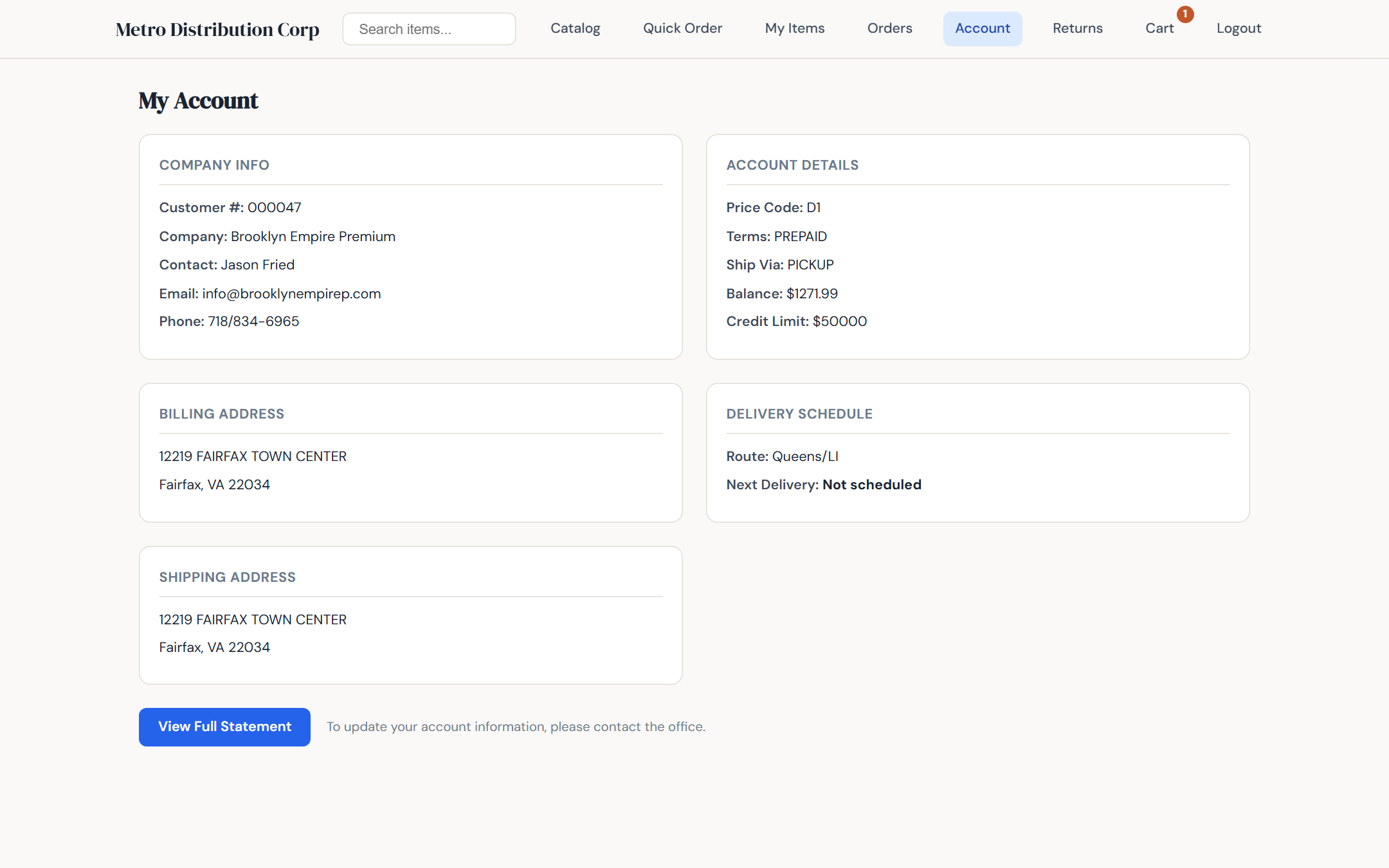Click View Full Statement
The height and width of the screenshot is (868, 1389).
pos(224,727)
